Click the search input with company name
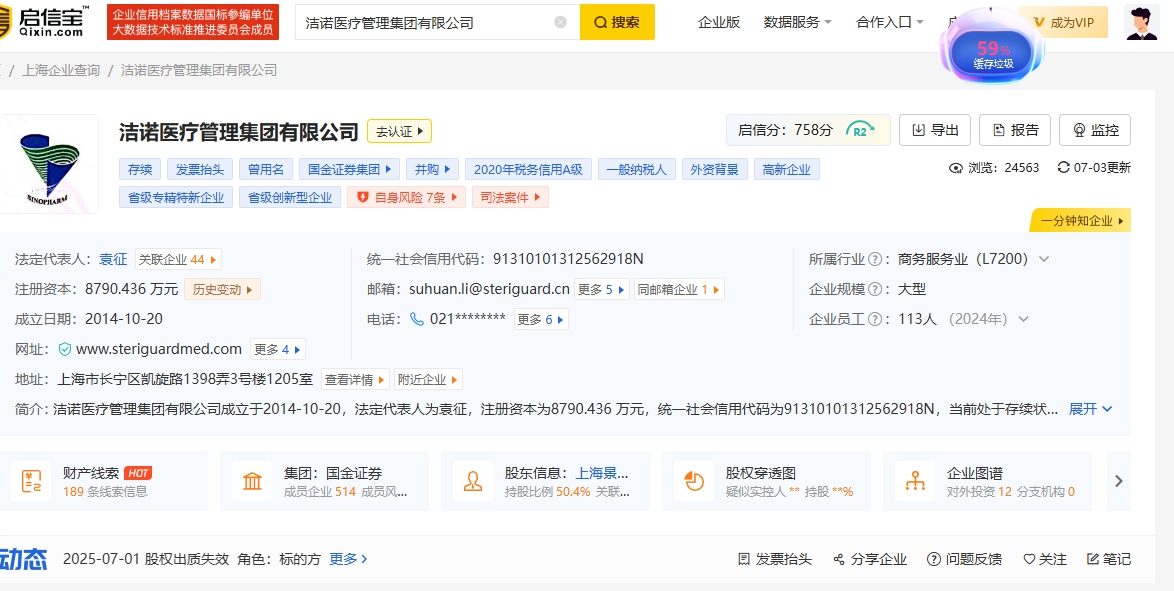This screenshot has height=591, width=1174. click(x=437, y=22)
